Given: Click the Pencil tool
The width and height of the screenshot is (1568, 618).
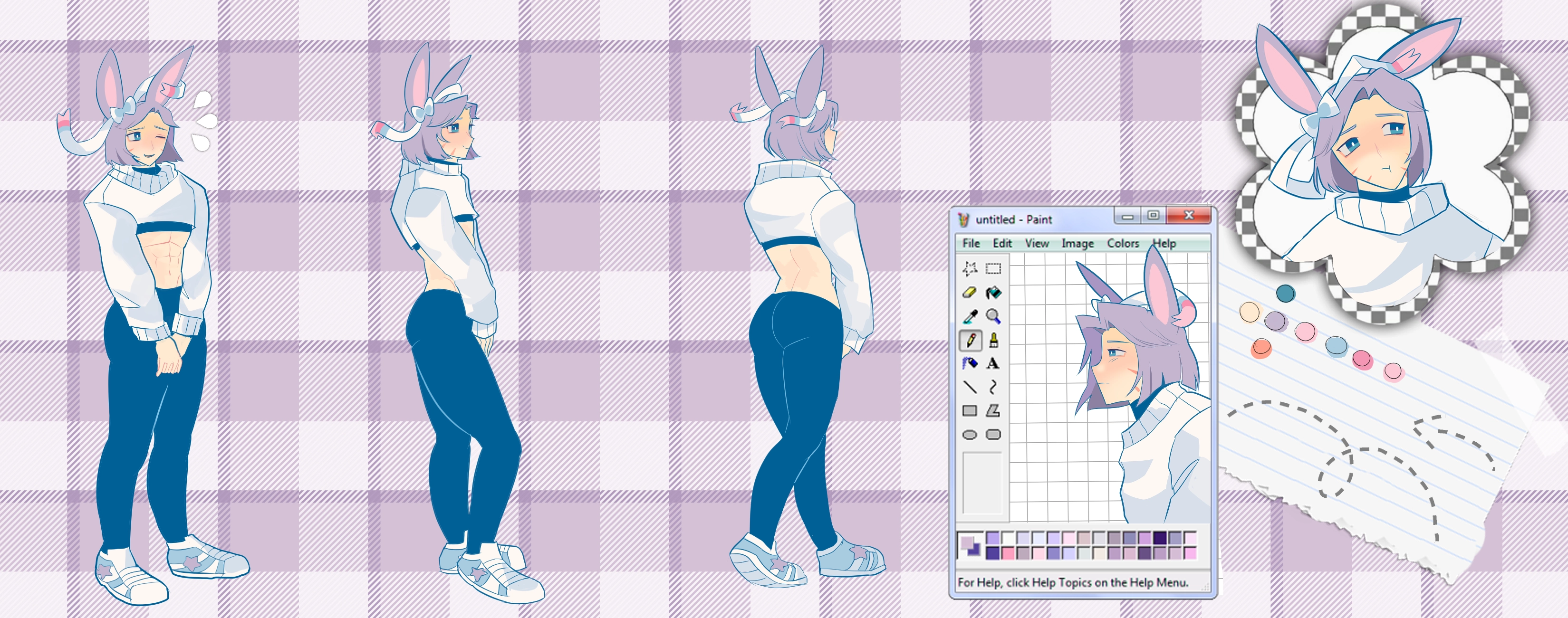Looking at the screenshot, I should 970,340.
